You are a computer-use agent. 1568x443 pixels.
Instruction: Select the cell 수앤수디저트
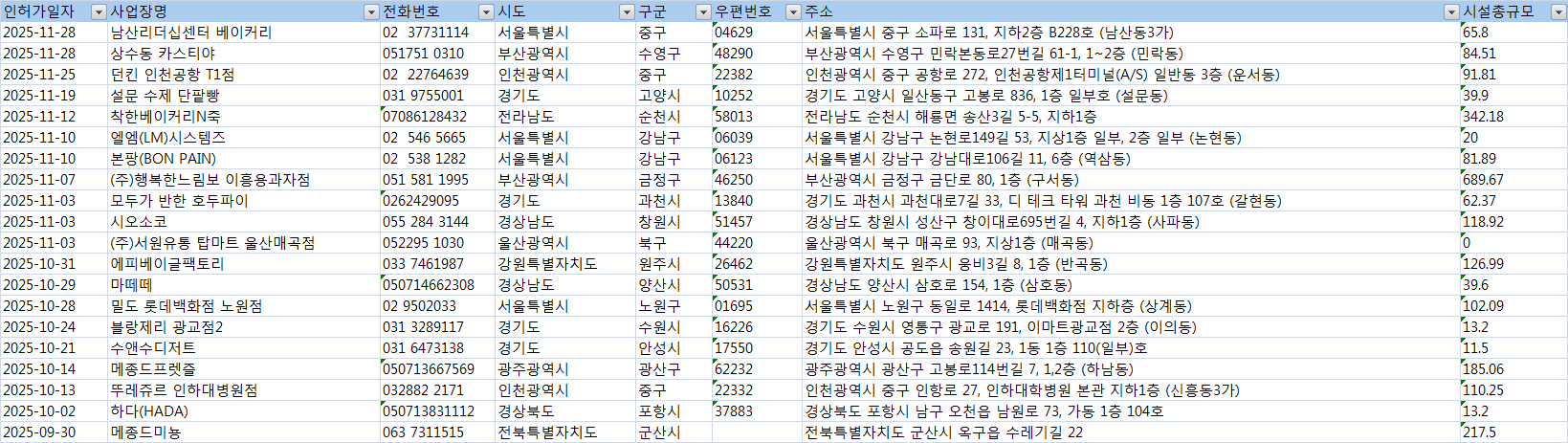click(244, 348)
